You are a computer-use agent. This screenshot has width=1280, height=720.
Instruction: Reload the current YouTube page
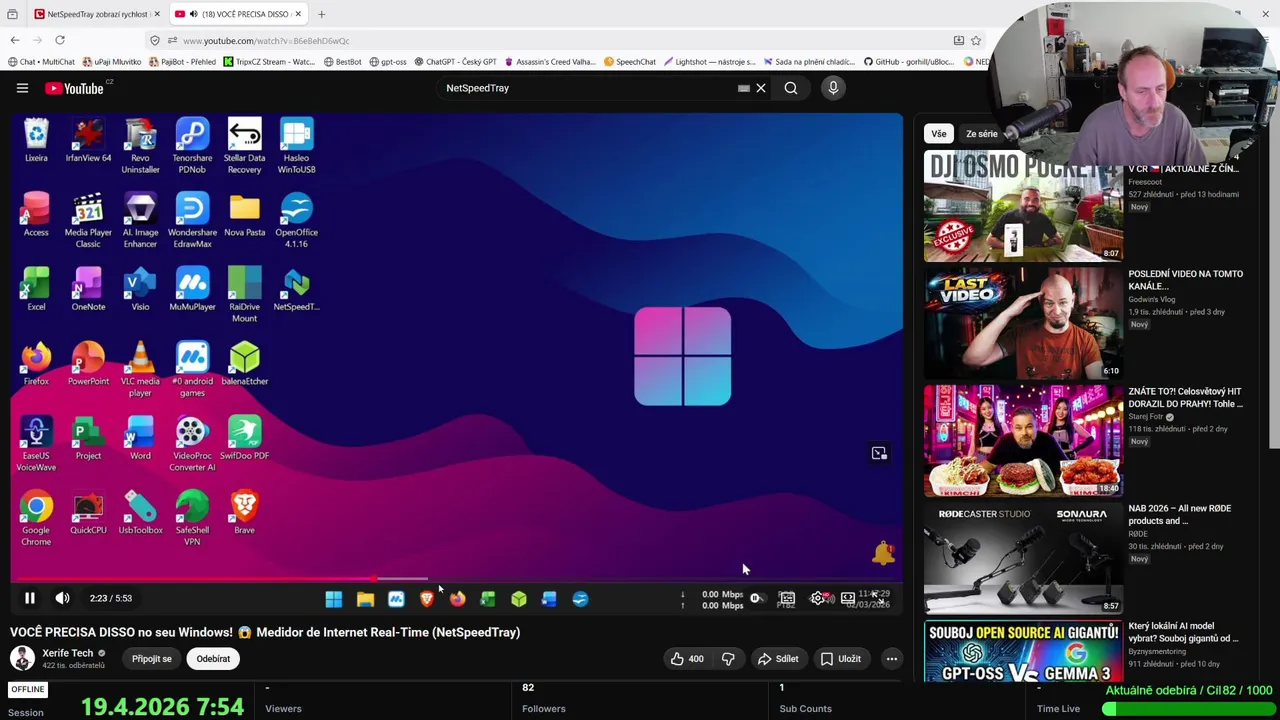[x=60, y=40]
